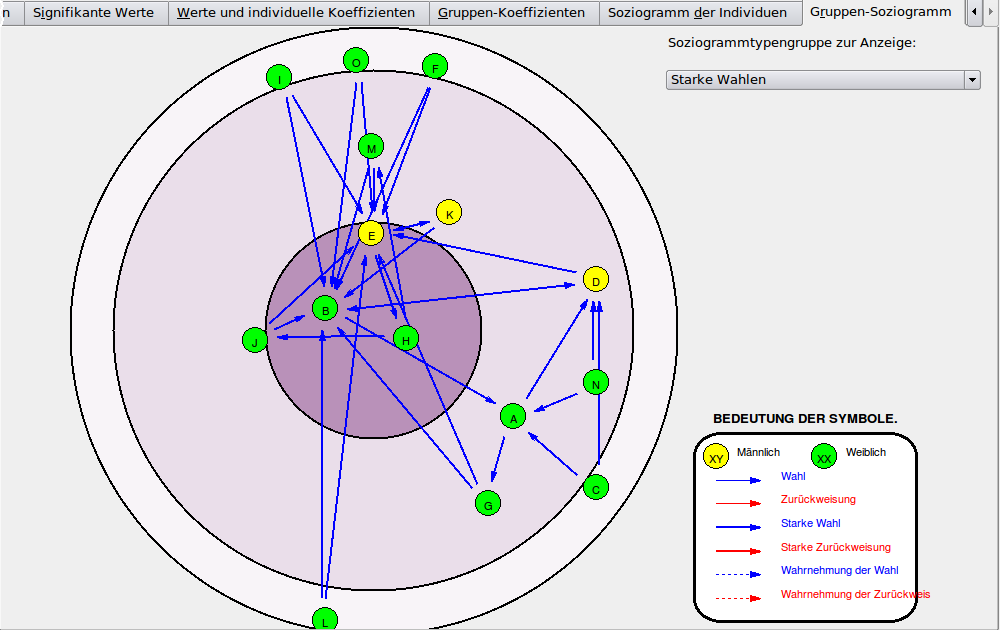Screen dimensions: 1000x630
Task: Click the Männlich XY legend symbol
Action: [x=716, y=457]
